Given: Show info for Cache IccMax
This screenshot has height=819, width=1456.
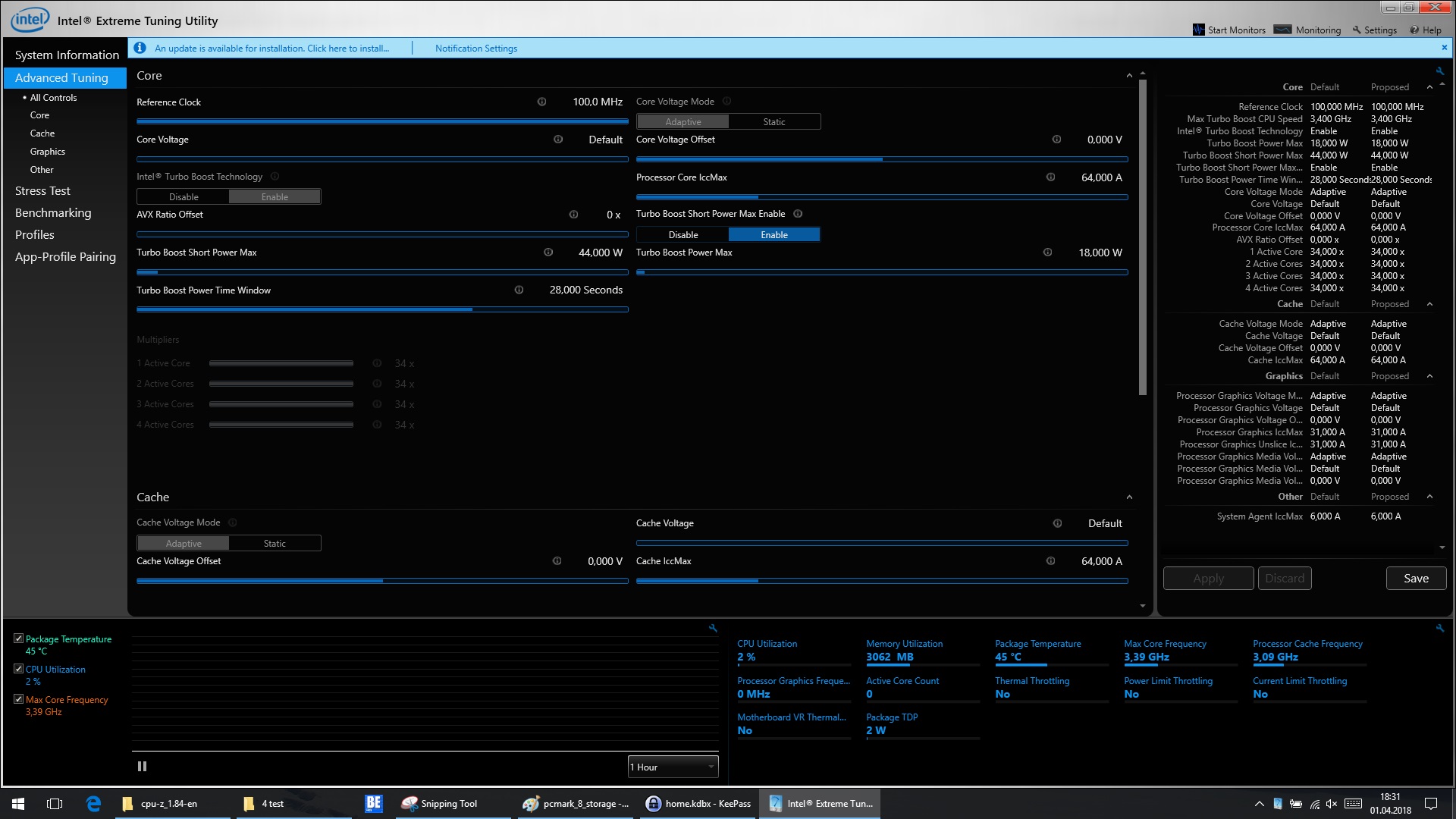Looking at the screenshot, I should [1050, 561].
